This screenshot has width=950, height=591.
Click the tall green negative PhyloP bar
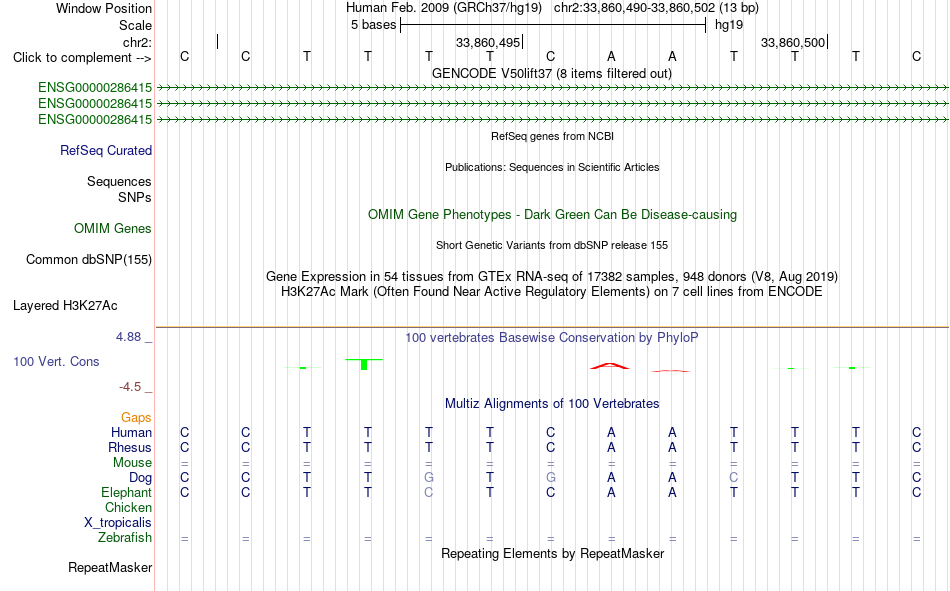tap(364, 364)
